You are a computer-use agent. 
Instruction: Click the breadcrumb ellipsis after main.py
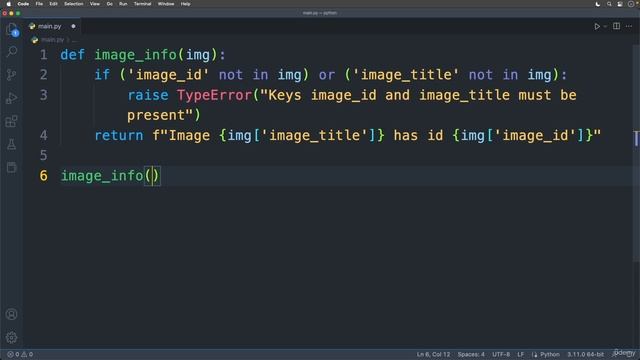pyautogui.click(x=74, y=40)
